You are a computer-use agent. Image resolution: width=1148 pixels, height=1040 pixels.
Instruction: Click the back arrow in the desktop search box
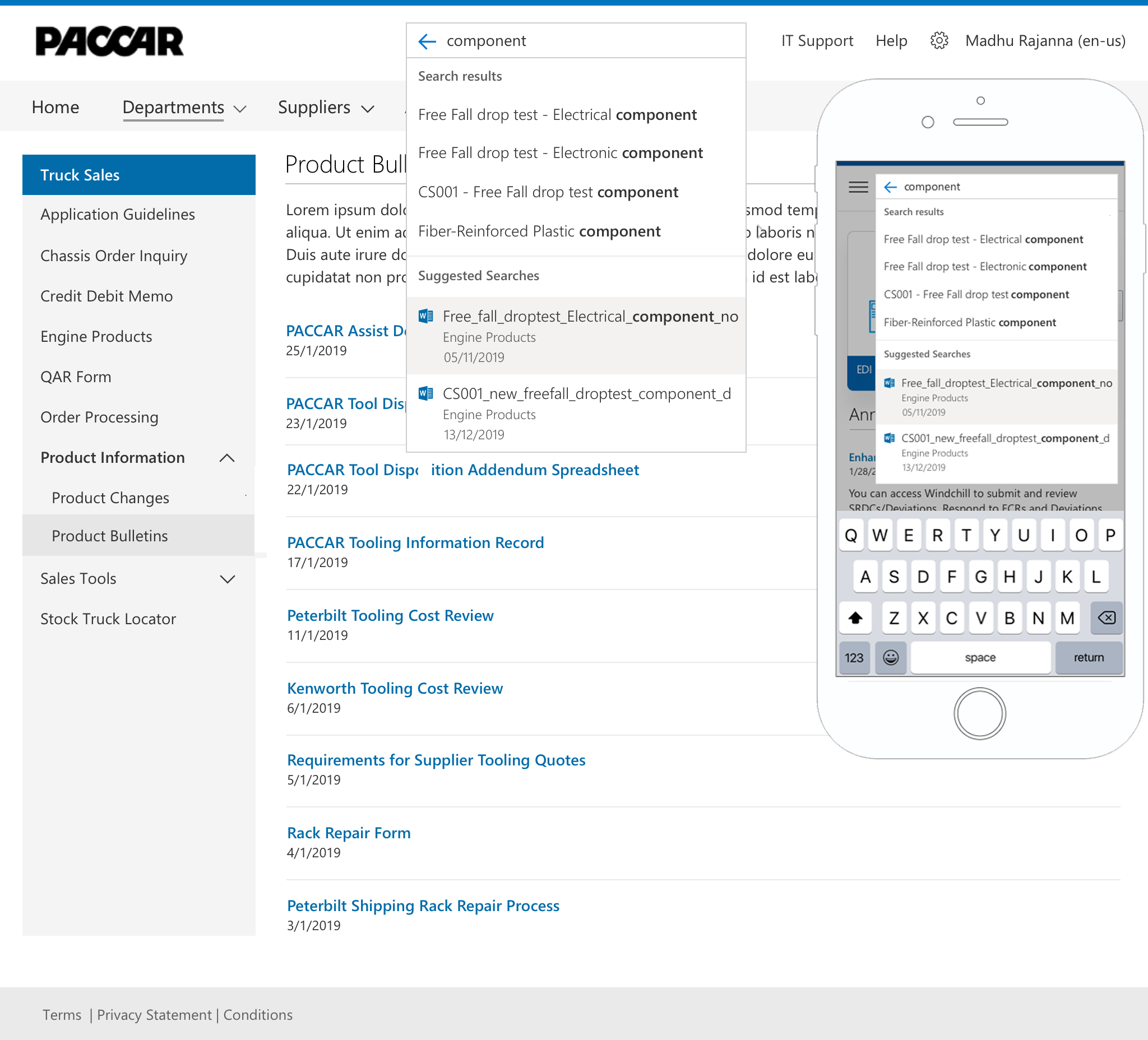click(427, 41)
